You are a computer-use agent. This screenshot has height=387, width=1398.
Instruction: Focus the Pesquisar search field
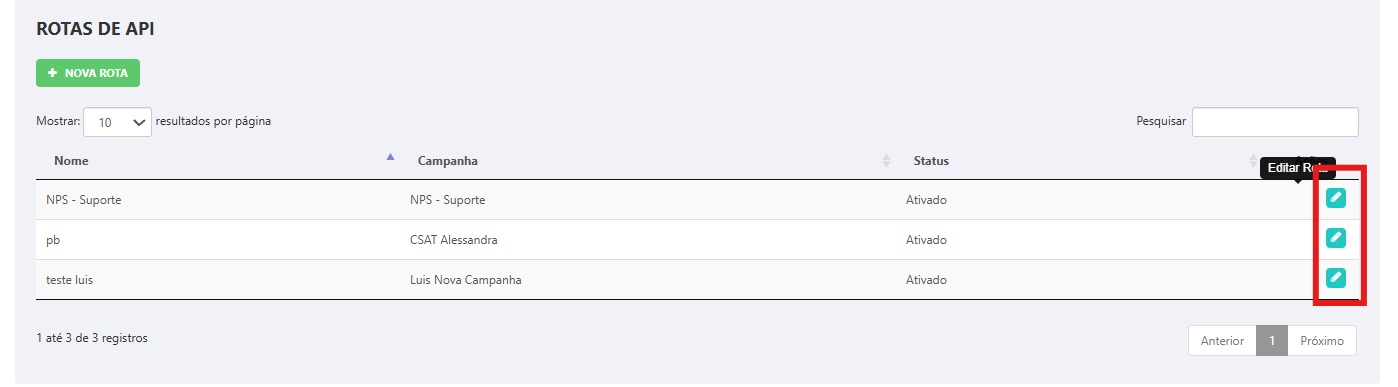[x=1275, y=122]
